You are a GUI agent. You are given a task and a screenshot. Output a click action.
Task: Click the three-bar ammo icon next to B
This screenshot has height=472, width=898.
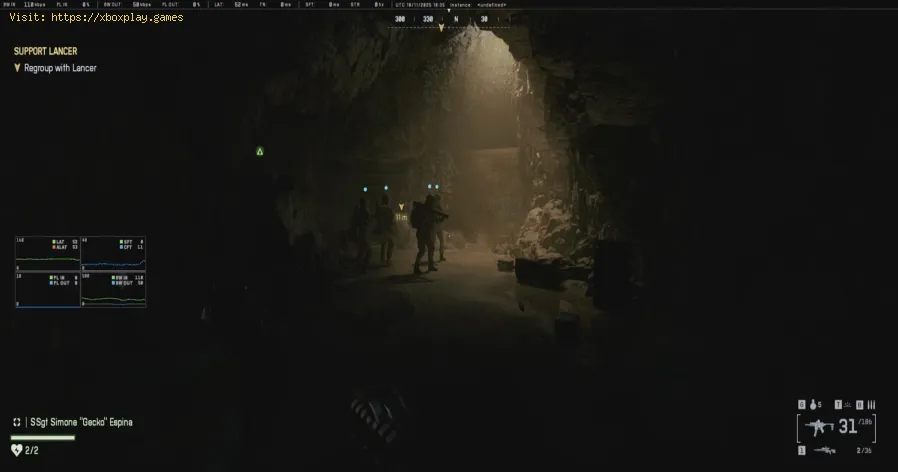pyautogui.click(x=871, y=404)
